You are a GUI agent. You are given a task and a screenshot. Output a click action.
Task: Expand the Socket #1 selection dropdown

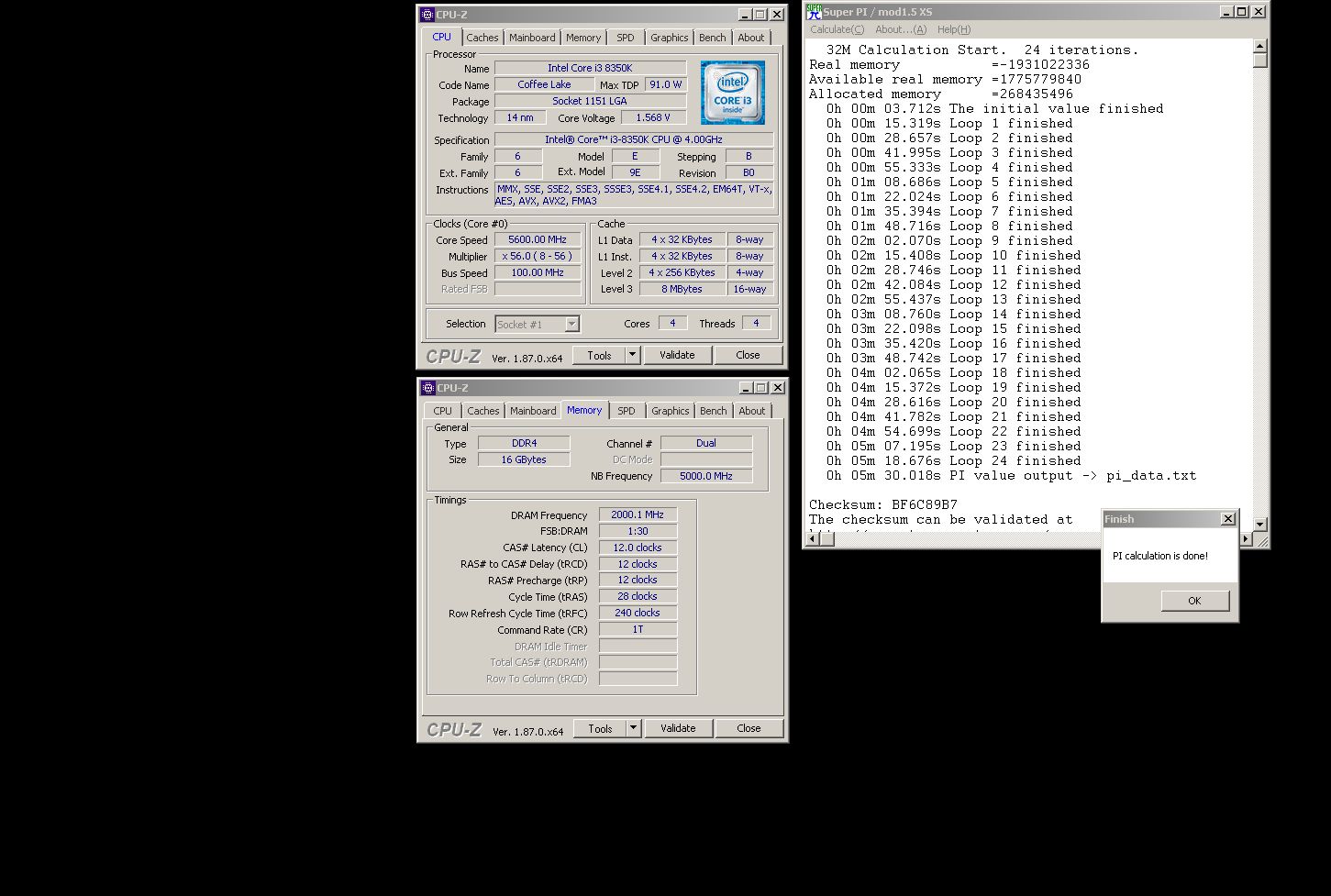pos(571,325)
